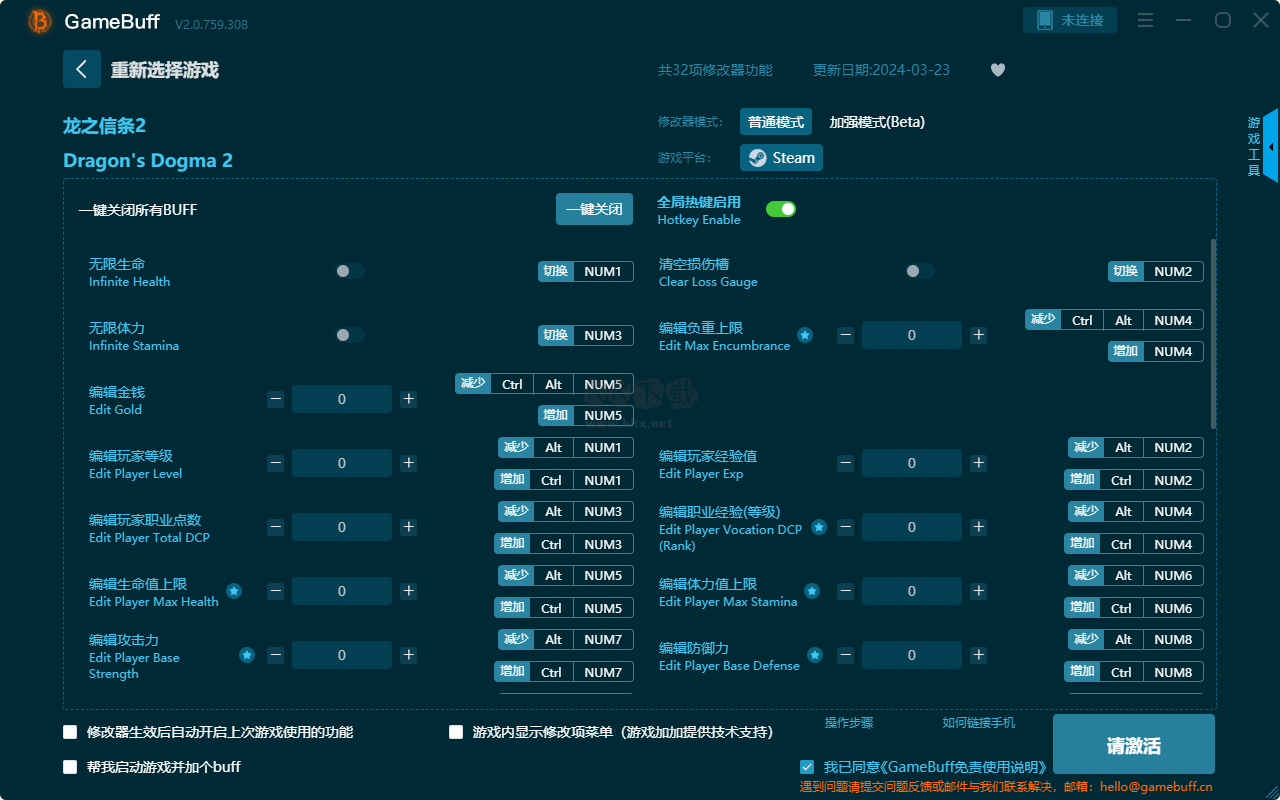Screen dimensions: 1280x800
Task: Uncheck the GameBuff disclaimer agreement checkbox
Action: [807, 767]
